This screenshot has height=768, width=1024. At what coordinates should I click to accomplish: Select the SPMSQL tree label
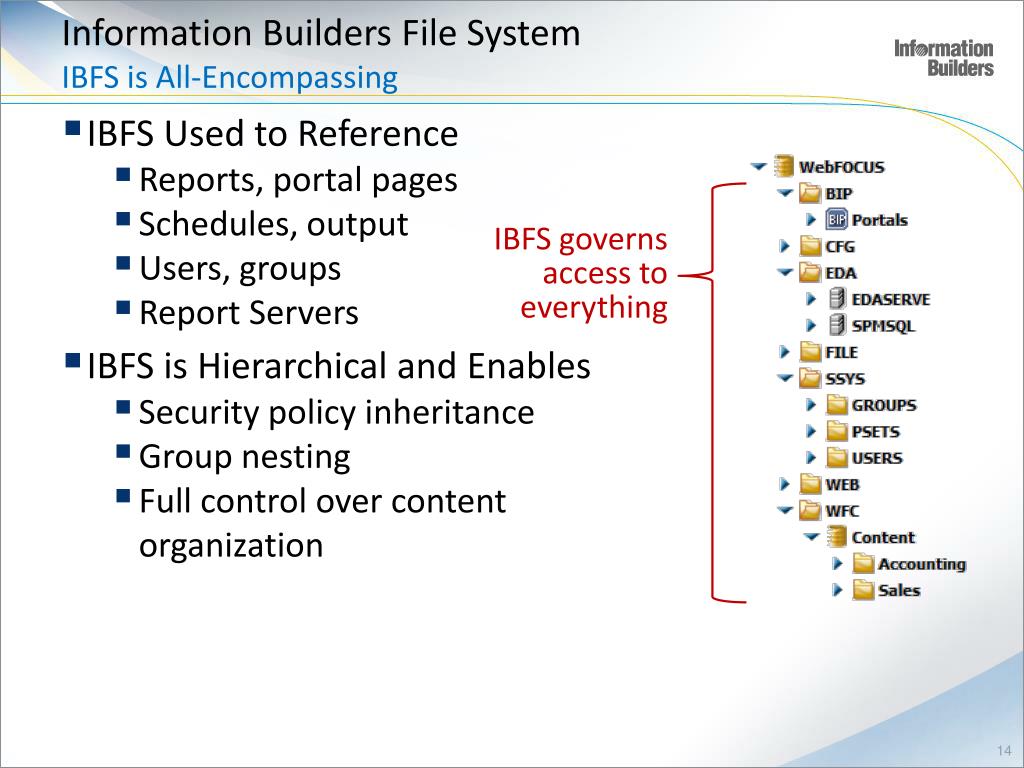pos(883,326)
